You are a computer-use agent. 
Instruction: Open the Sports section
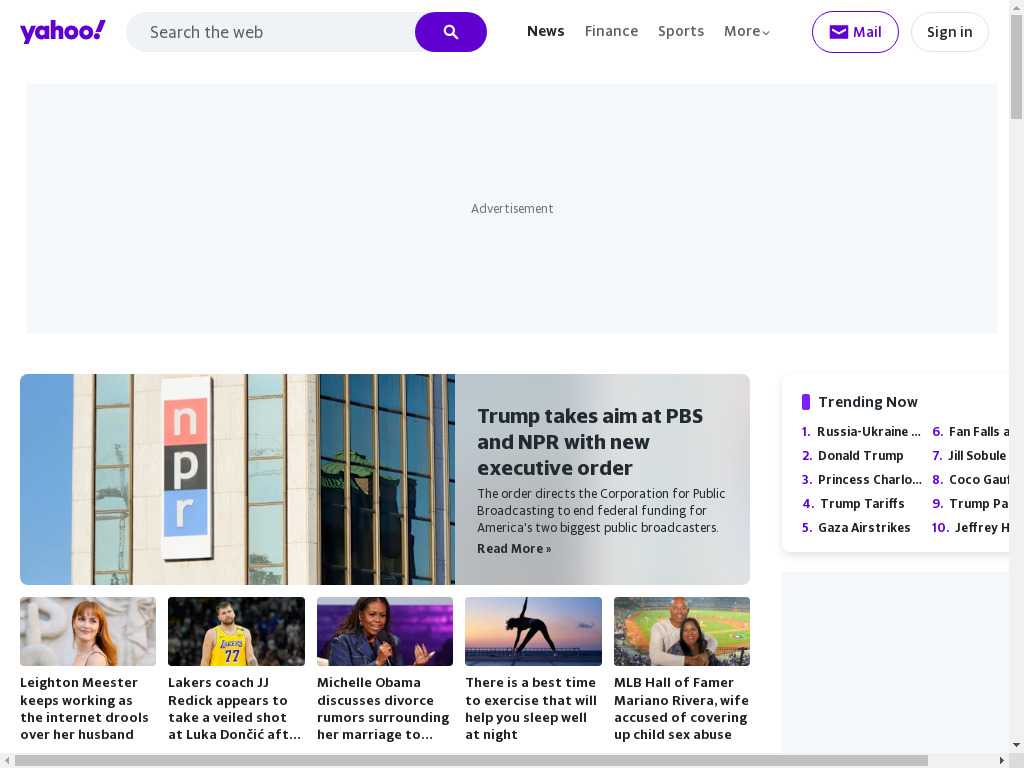click(681, 31)
